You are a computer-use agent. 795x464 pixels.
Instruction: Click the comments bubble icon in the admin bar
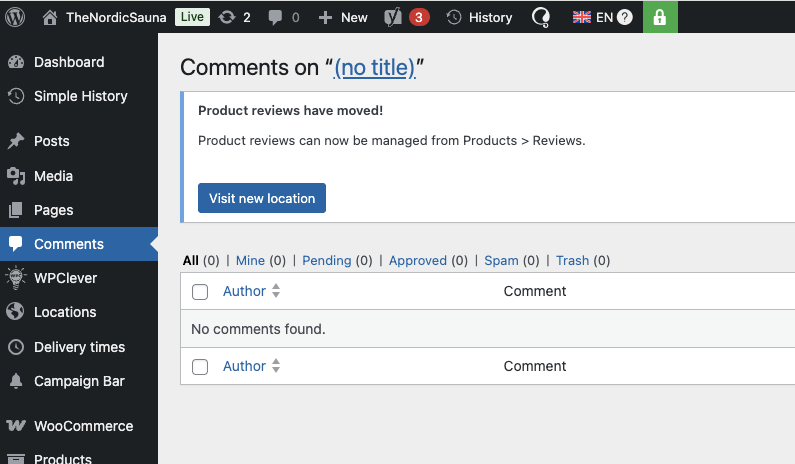point(275,18)
